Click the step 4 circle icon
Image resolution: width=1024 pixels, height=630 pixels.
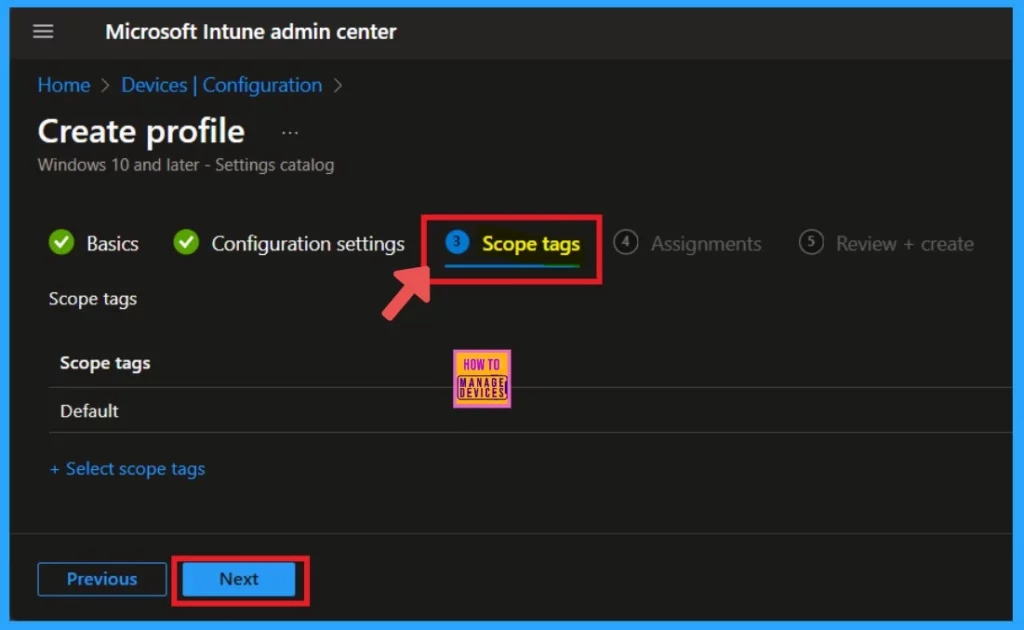tap(626, 242)
